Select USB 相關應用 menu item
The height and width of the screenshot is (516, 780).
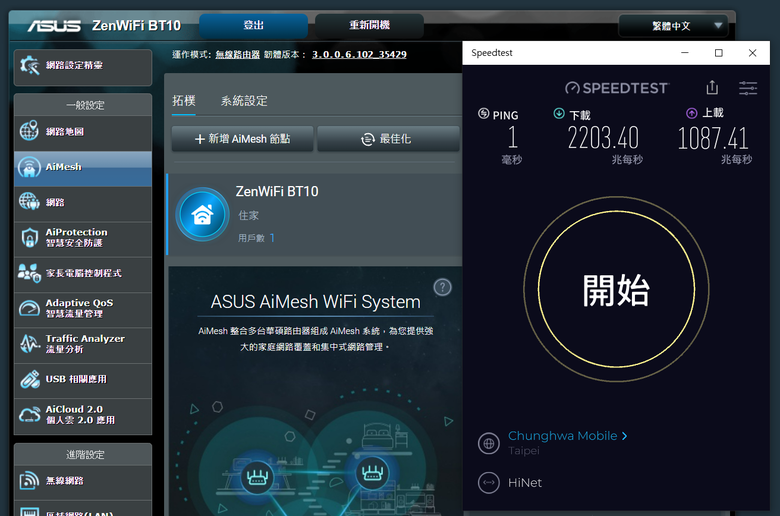(83, 380)
